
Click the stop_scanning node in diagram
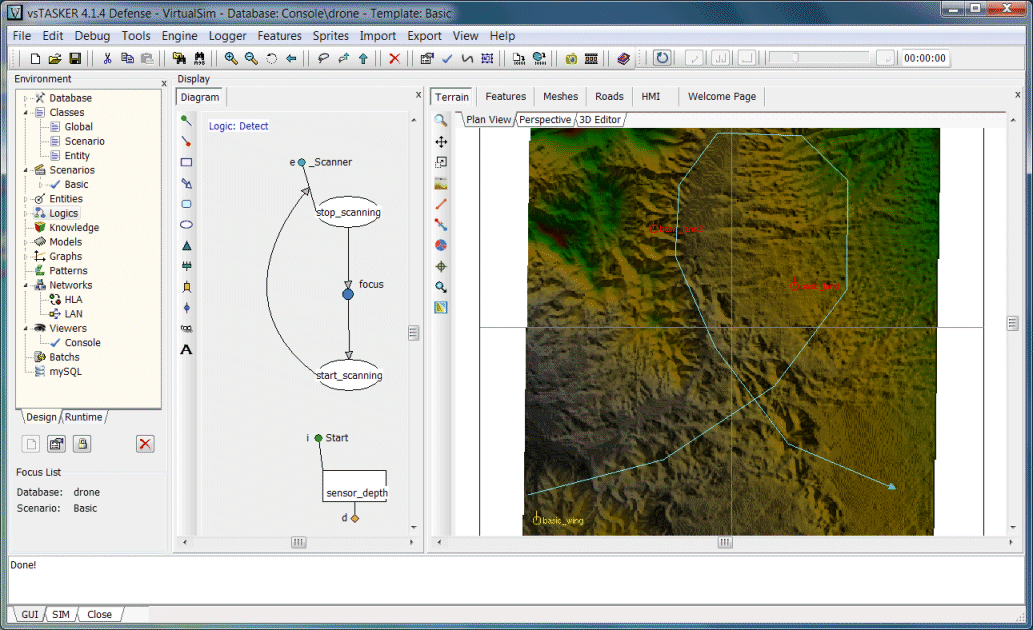click(x=348, y=212)
